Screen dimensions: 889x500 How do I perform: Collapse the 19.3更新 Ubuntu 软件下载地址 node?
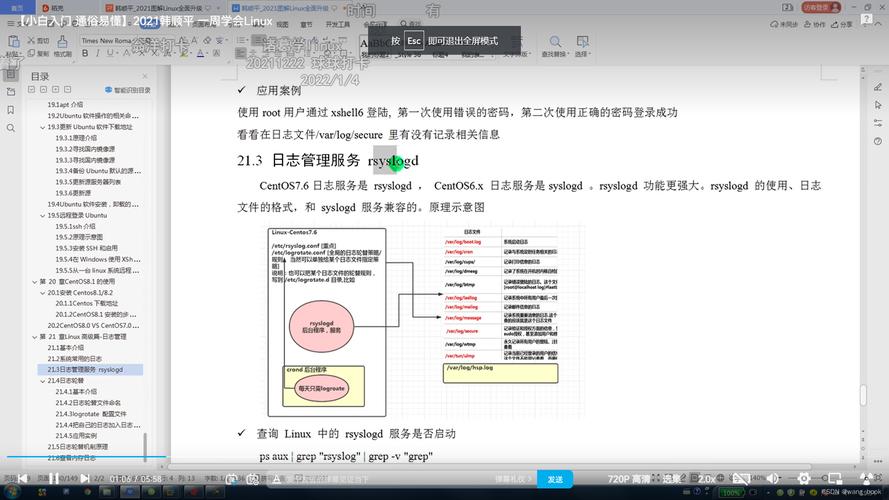click(x=43, y=128)
